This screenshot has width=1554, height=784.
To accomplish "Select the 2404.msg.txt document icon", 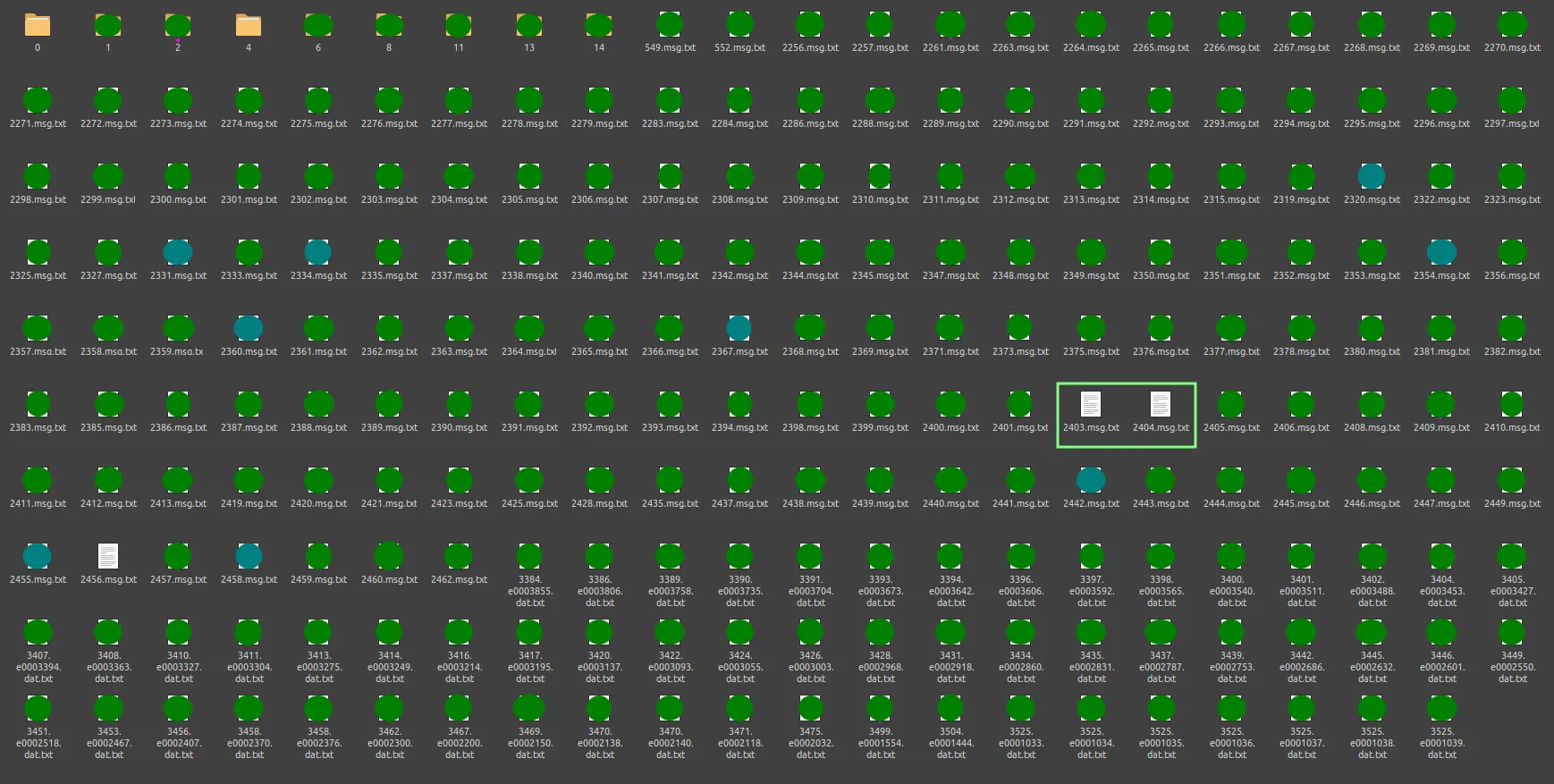I will point(1161,405).
